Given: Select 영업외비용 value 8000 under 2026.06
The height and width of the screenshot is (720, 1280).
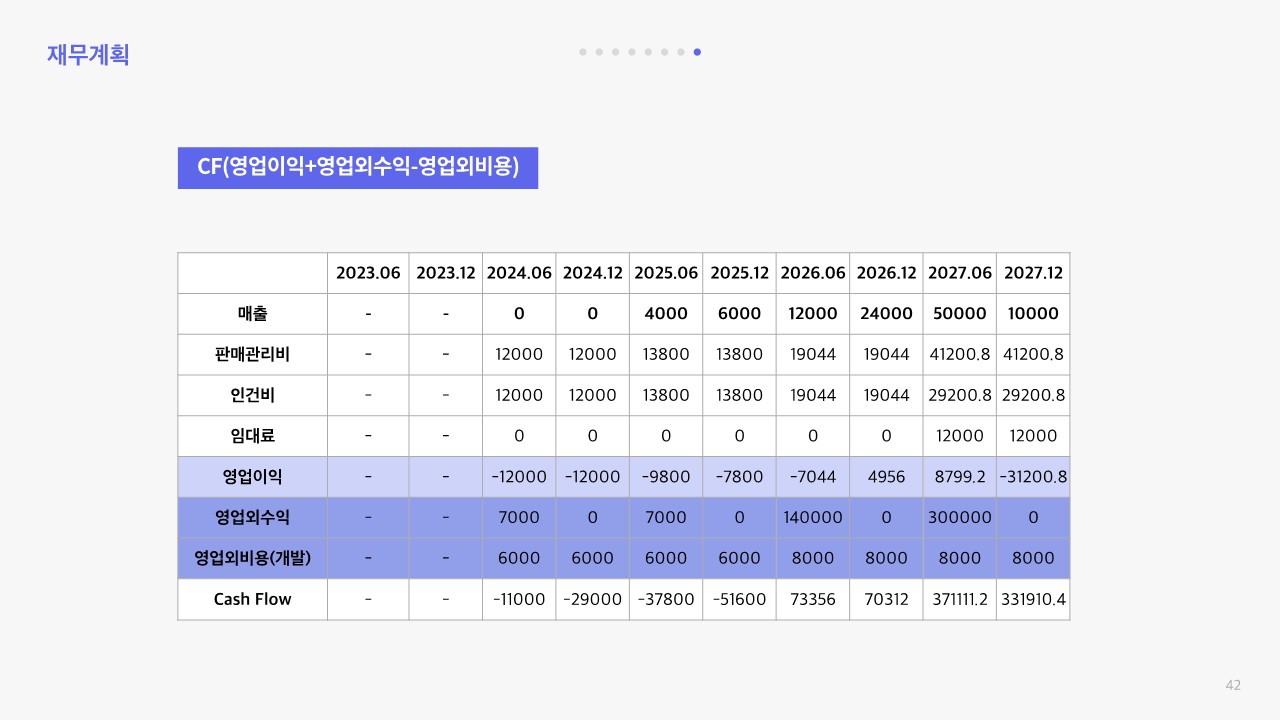Looking at the screenshot, I should [813, 559].
